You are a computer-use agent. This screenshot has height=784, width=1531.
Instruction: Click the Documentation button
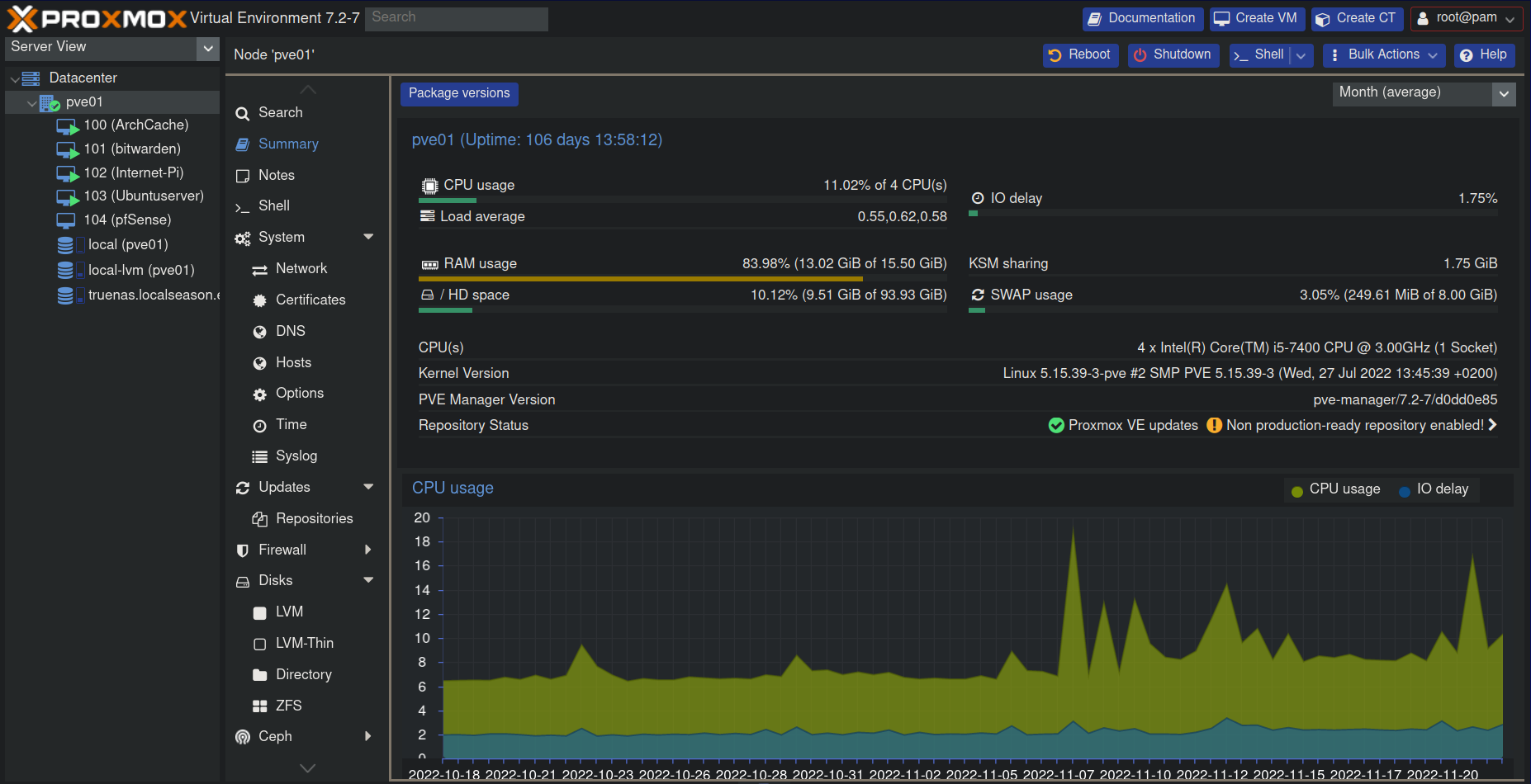1142,18
